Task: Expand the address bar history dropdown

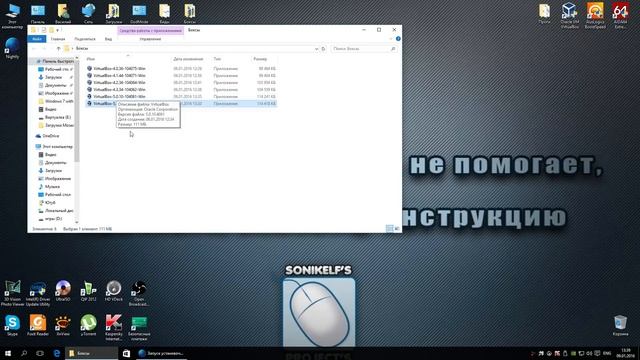Action: coord(316,49)
